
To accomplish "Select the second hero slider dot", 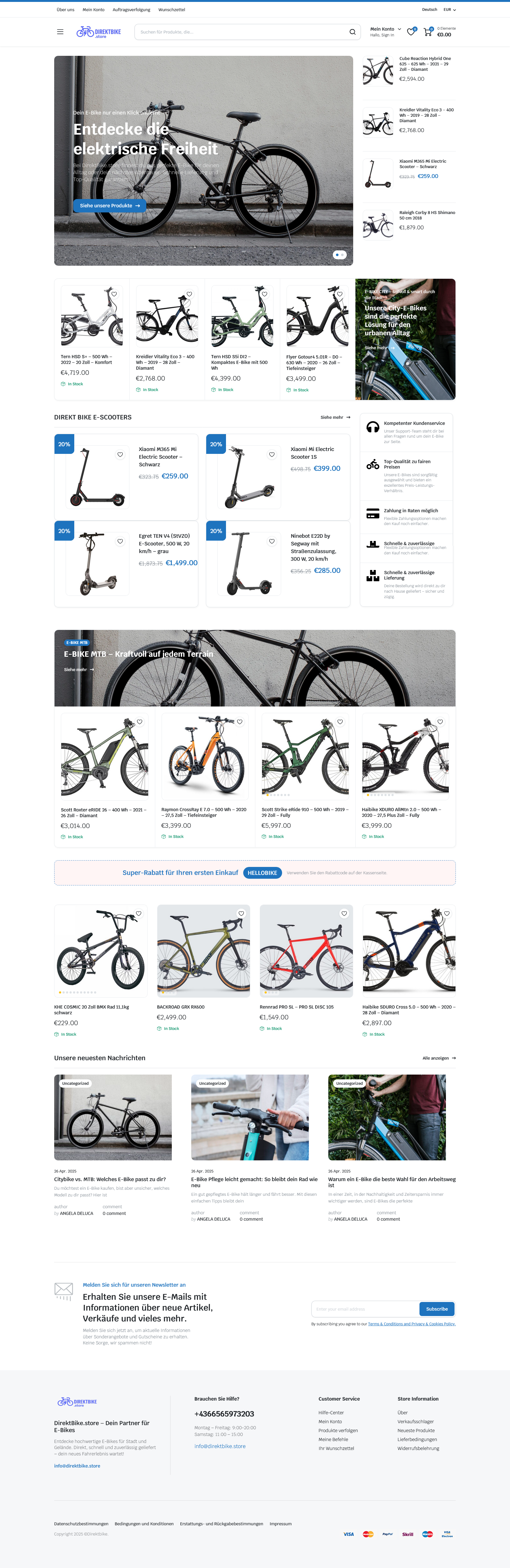I will click(342, 255).
